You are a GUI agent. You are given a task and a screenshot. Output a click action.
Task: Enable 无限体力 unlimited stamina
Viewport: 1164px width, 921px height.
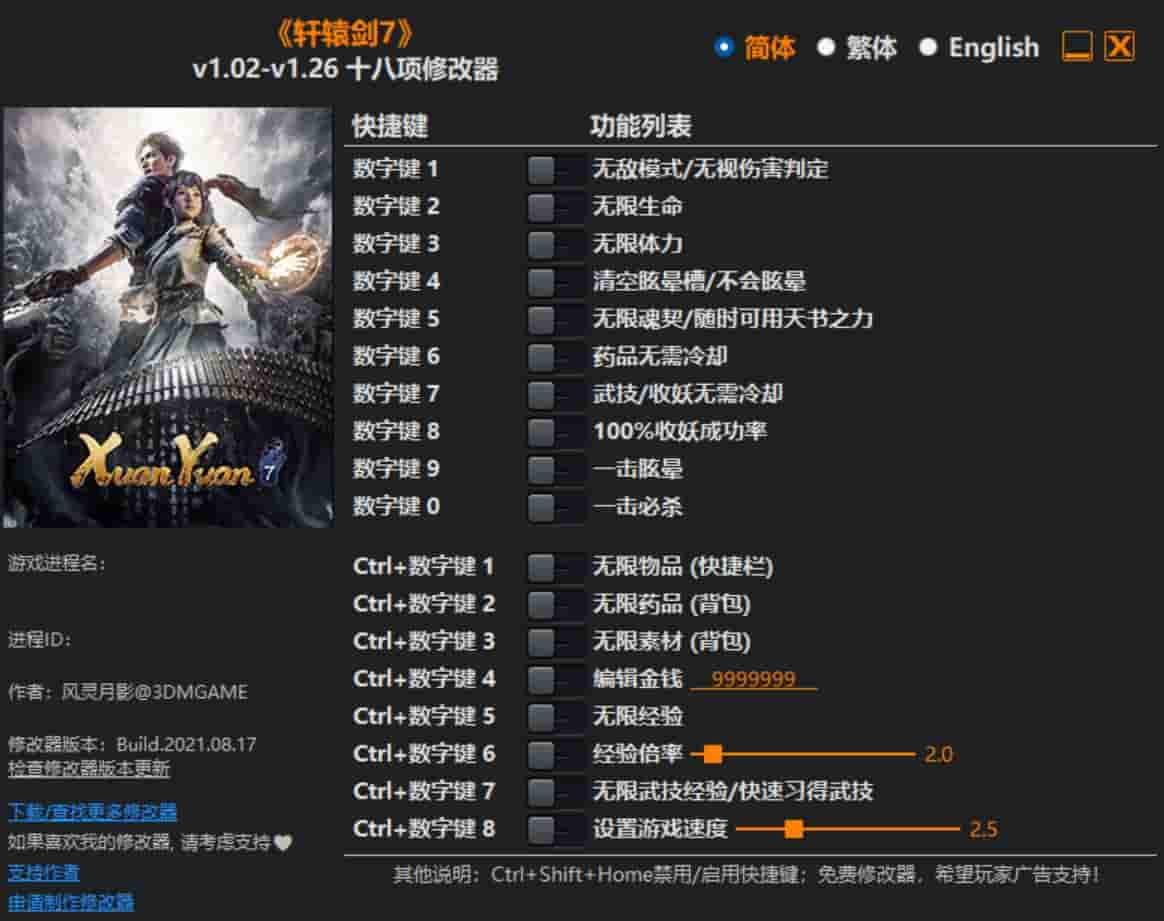tap(555, 244)
